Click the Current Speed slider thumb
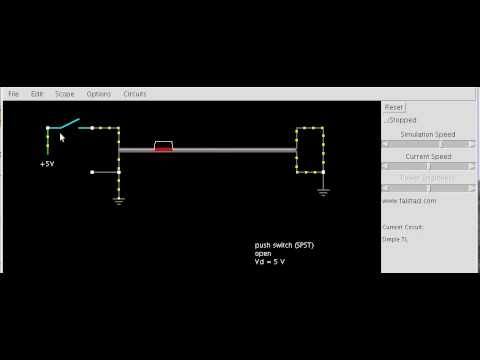 coord(428,166)
